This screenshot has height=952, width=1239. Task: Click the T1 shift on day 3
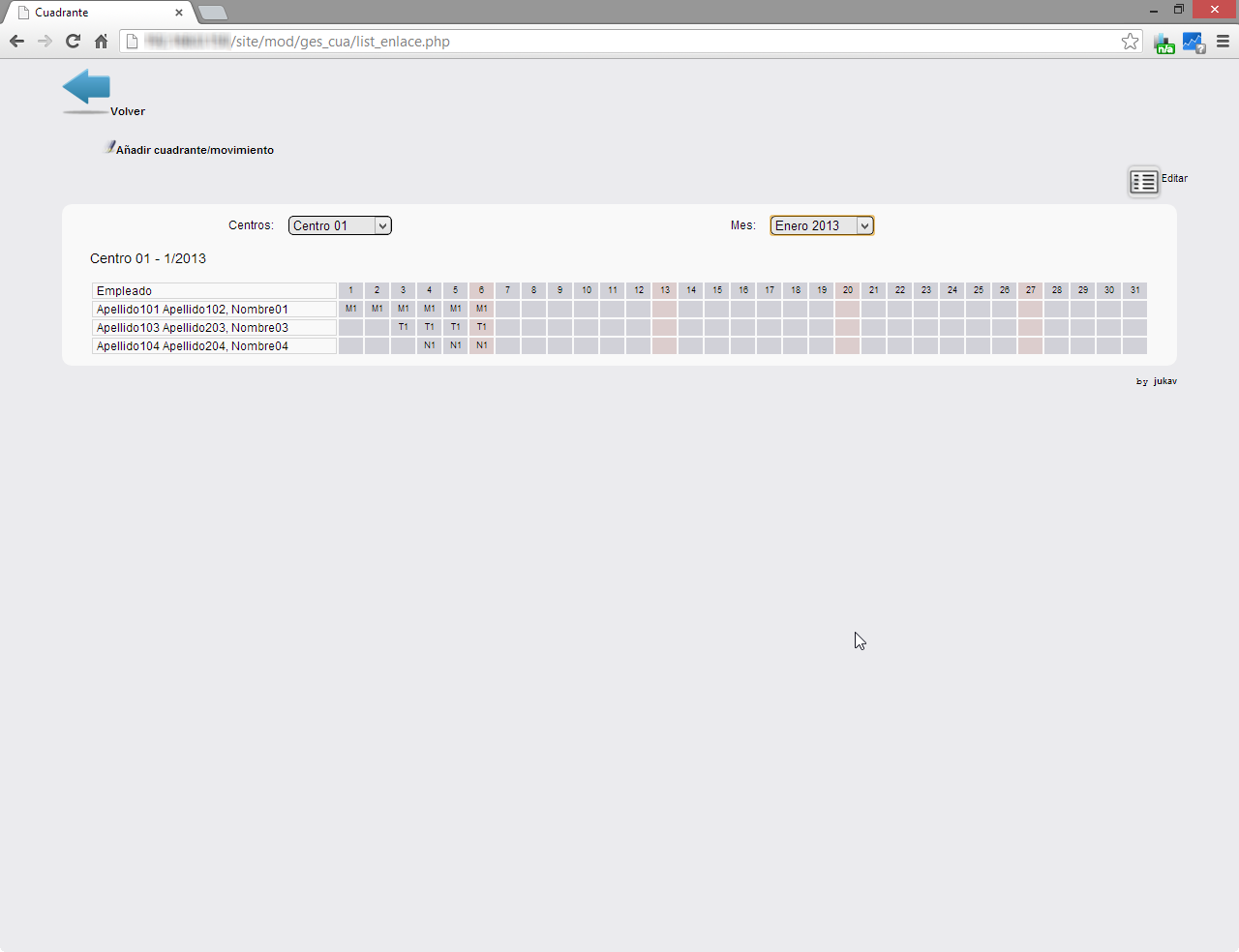coord(404,327)
